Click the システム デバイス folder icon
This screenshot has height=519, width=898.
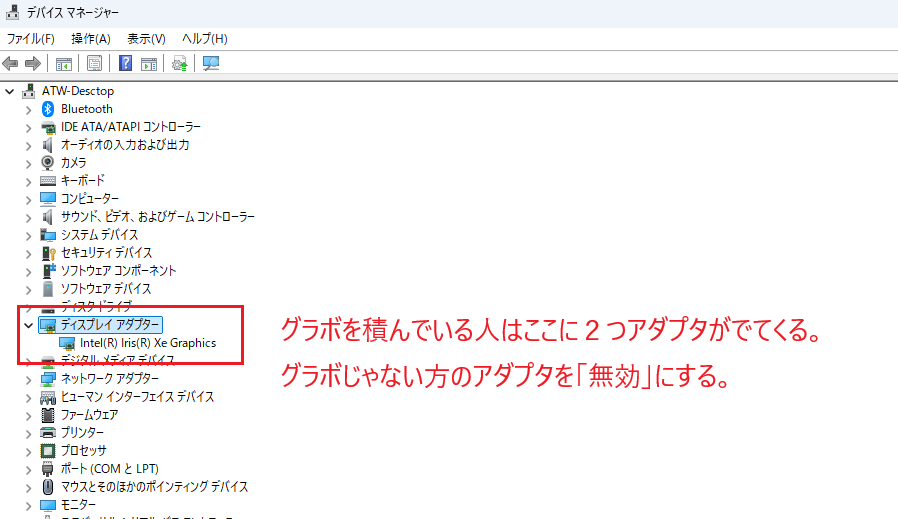tap(48, 235)
